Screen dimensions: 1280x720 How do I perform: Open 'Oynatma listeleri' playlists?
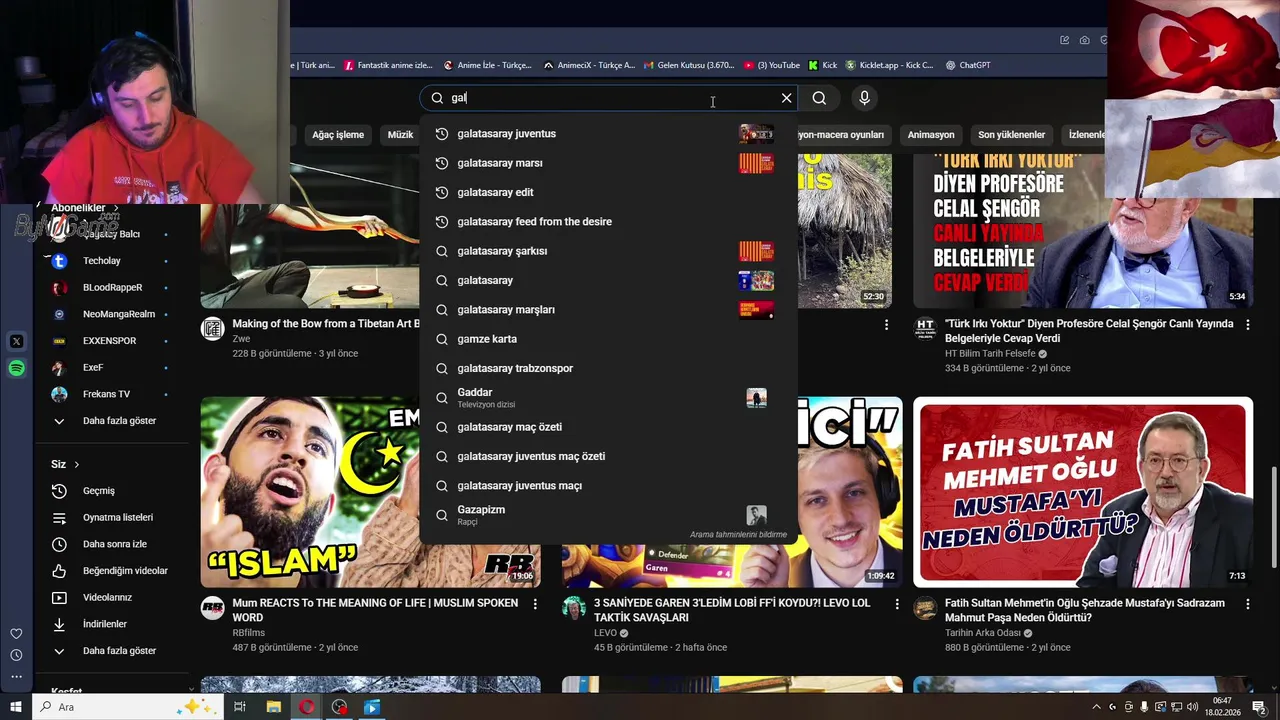110,518
